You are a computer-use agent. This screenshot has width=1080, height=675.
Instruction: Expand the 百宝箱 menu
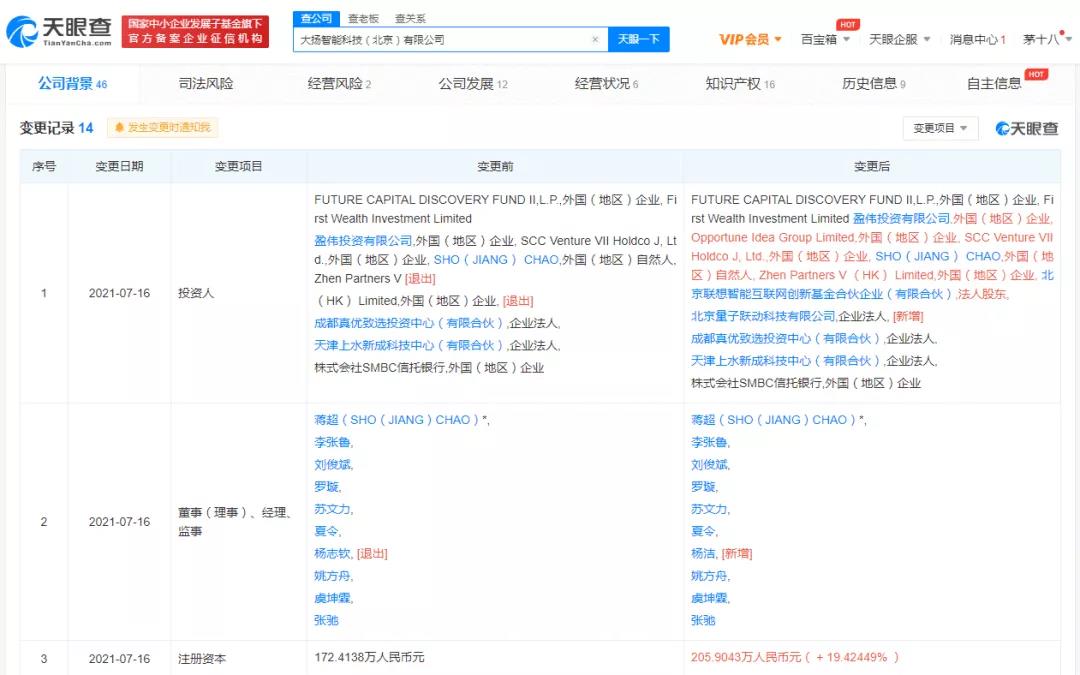(825, 40)
